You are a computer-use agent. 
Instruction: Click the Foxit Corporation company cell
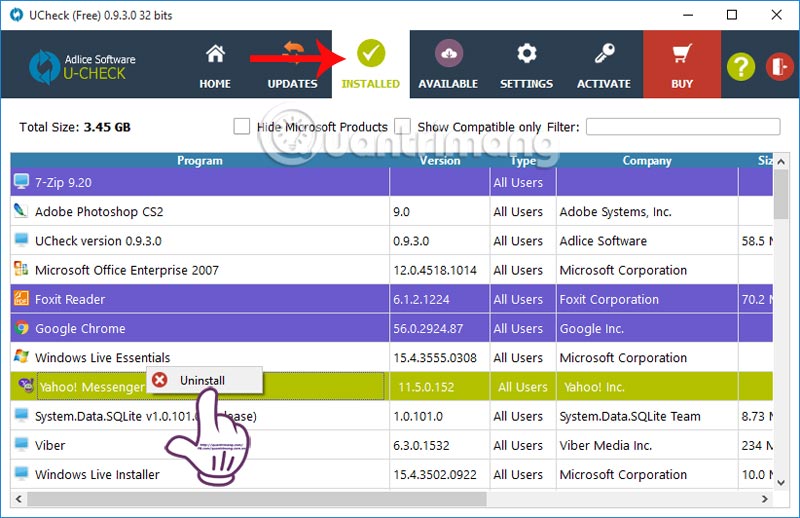647,299
